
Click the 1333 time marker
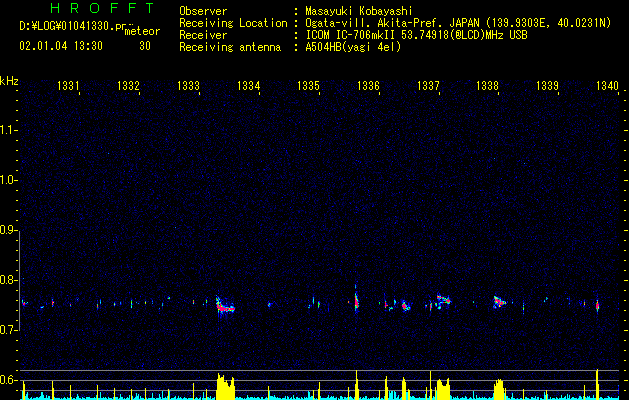click(x=189, y=85)
